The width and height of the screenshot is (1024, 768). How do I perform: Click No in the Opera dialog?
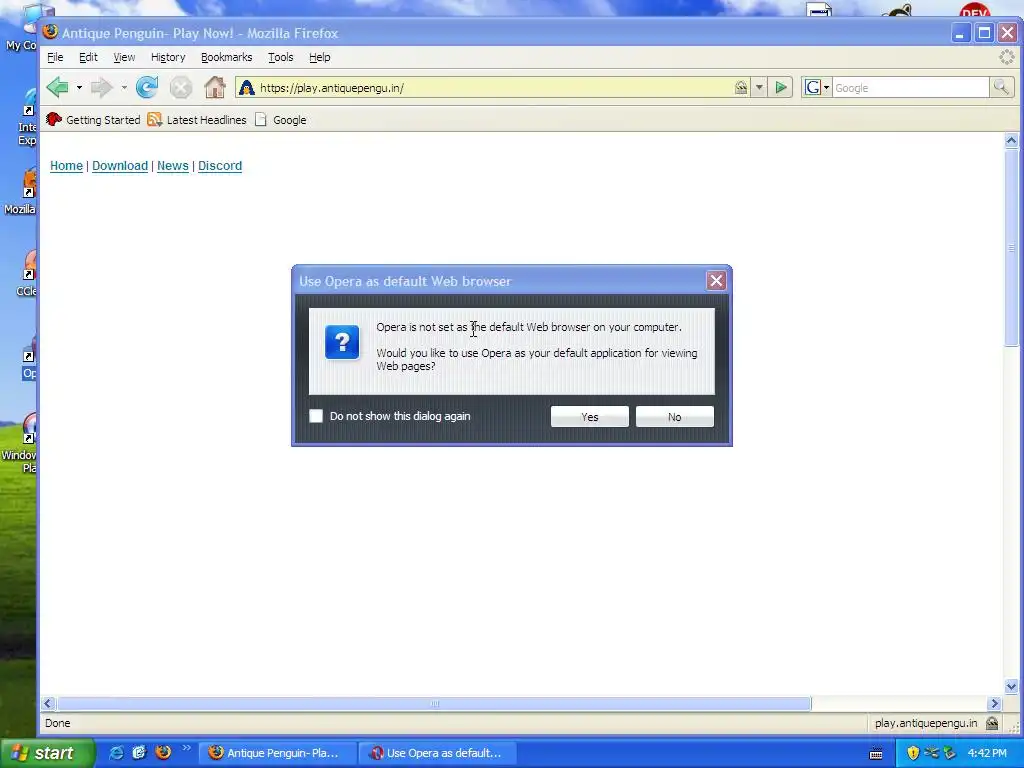pos(675,417)
